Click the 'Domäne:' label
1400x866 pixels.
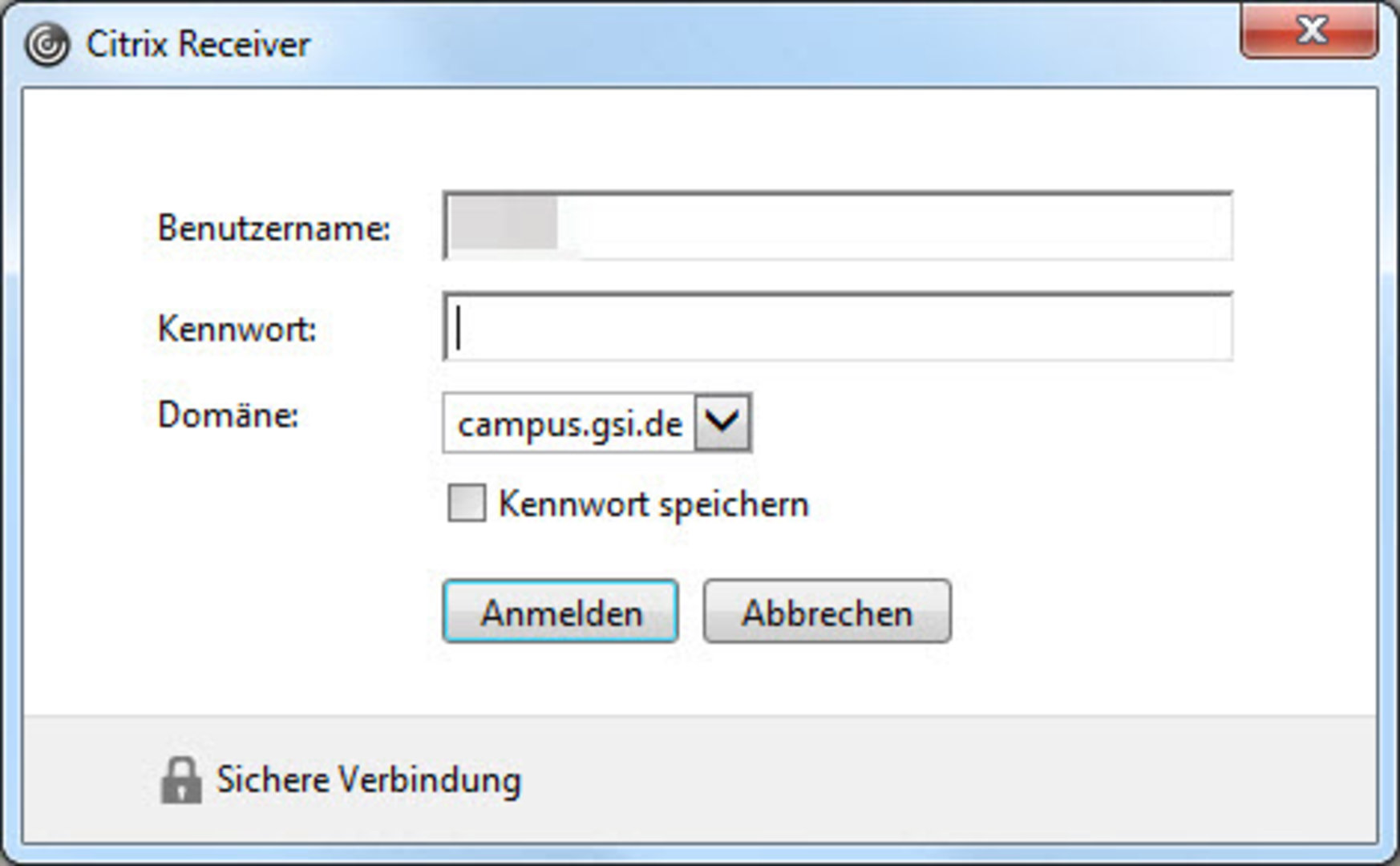[x=229, y=415]
